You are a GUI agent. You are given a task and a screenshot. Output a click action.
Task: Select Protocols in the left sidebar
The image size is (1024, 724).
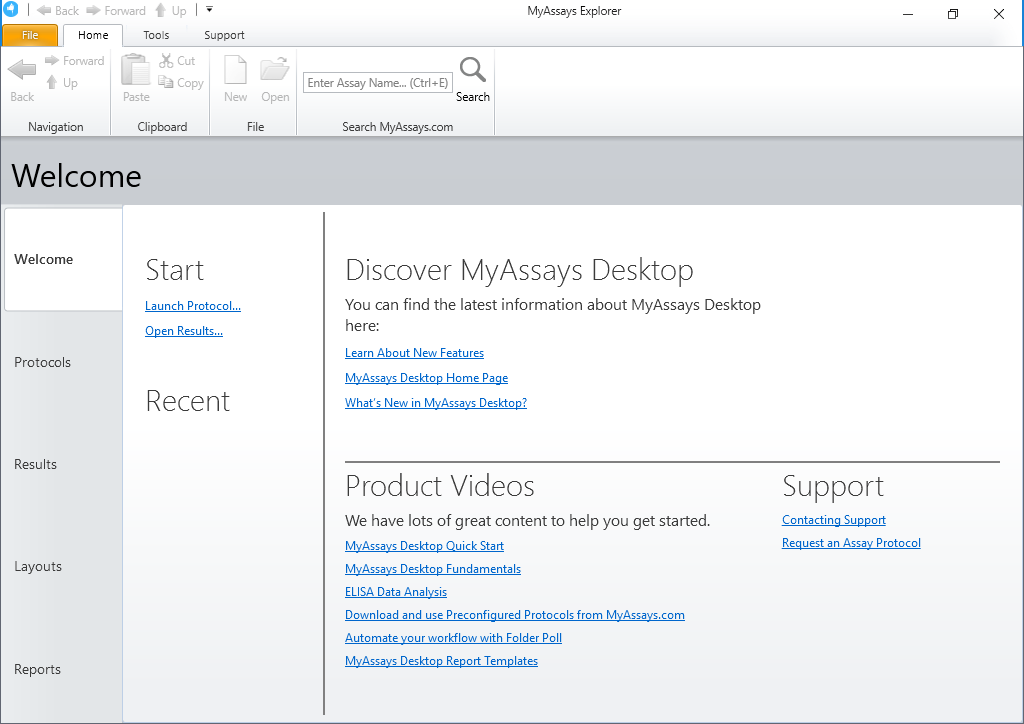pos(43,362)
